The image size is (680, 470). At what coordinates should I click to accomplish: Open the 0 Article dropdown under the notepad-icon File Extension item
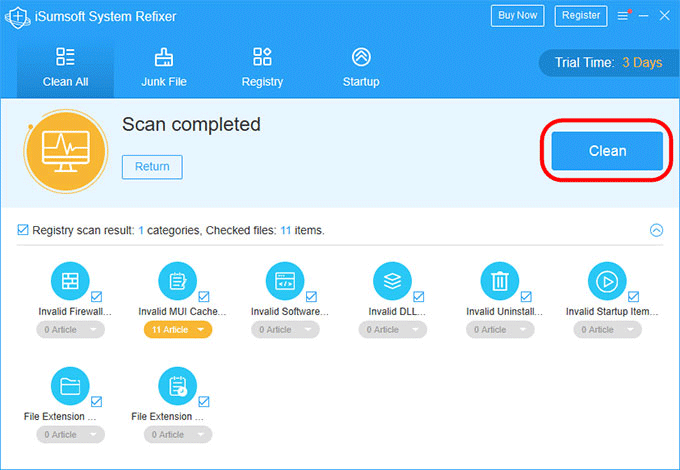[178, 434]
